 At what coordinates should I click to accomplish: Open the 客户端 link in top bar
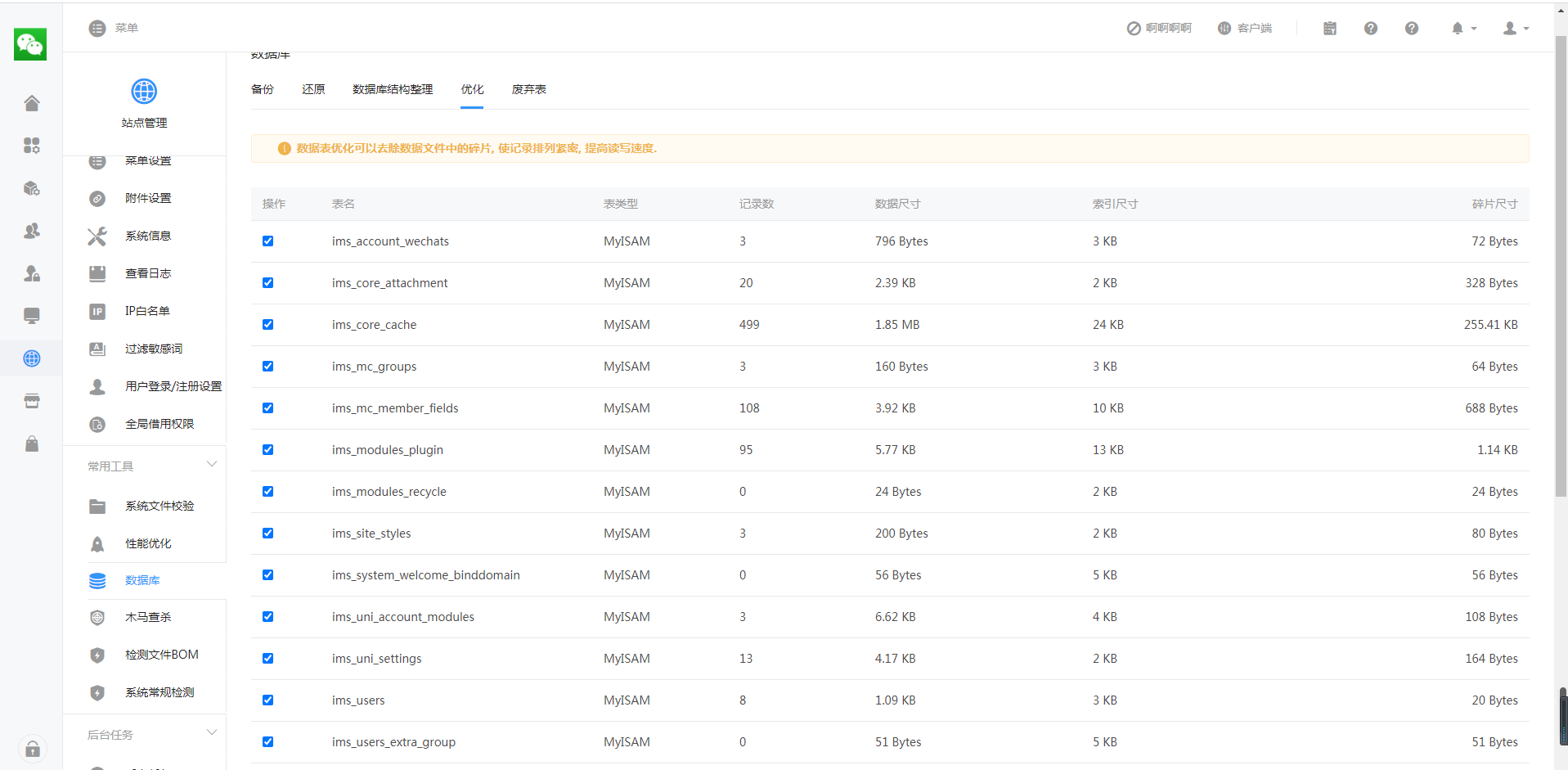[x=1245, y=29]
